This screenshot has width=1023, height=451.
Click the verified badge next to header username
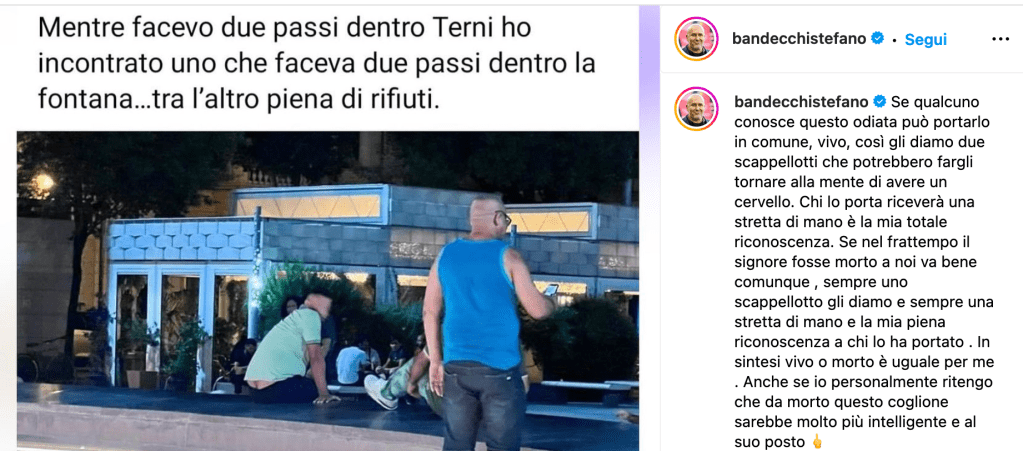(x=878, y=39)
